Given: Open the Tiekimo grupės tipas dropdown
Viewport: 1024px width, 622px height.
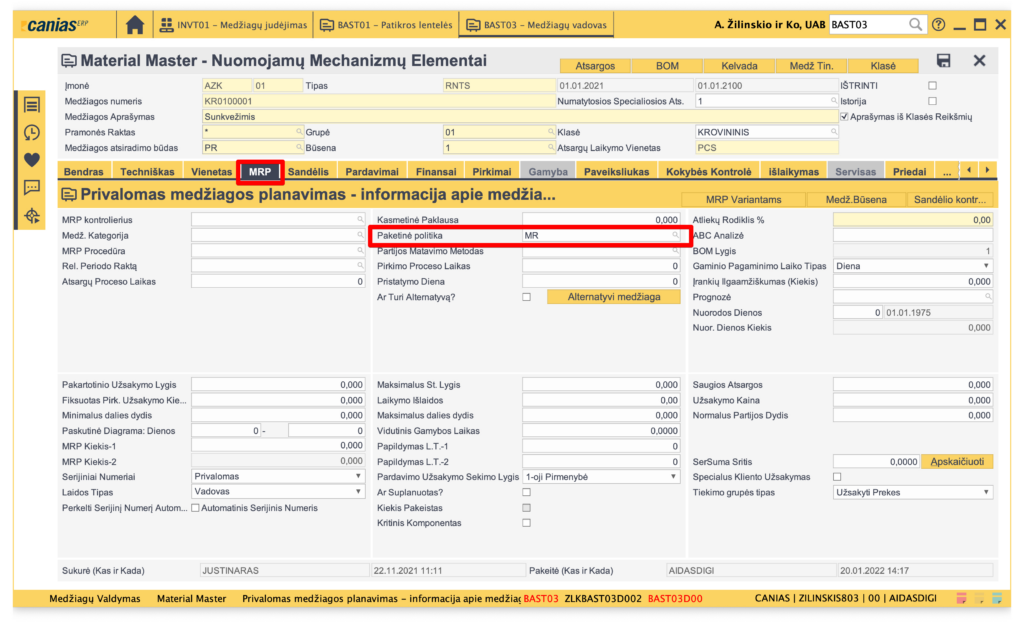Looking at the screenshot, I should point(912,492).
